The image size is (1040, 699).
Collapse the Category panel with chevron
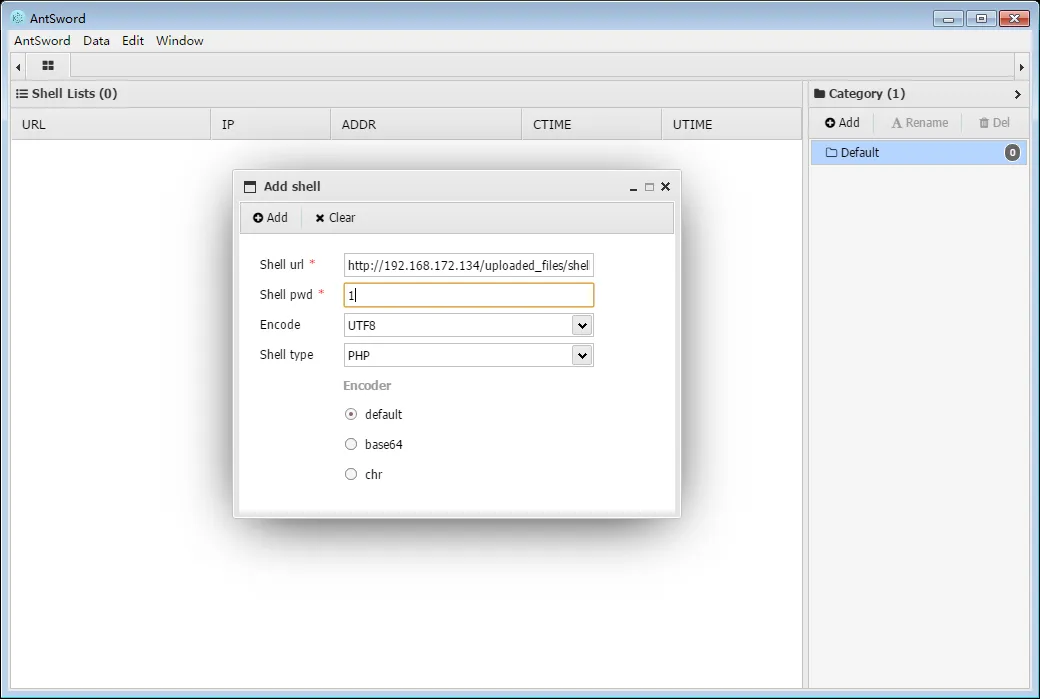click(x=1017, y=94)
